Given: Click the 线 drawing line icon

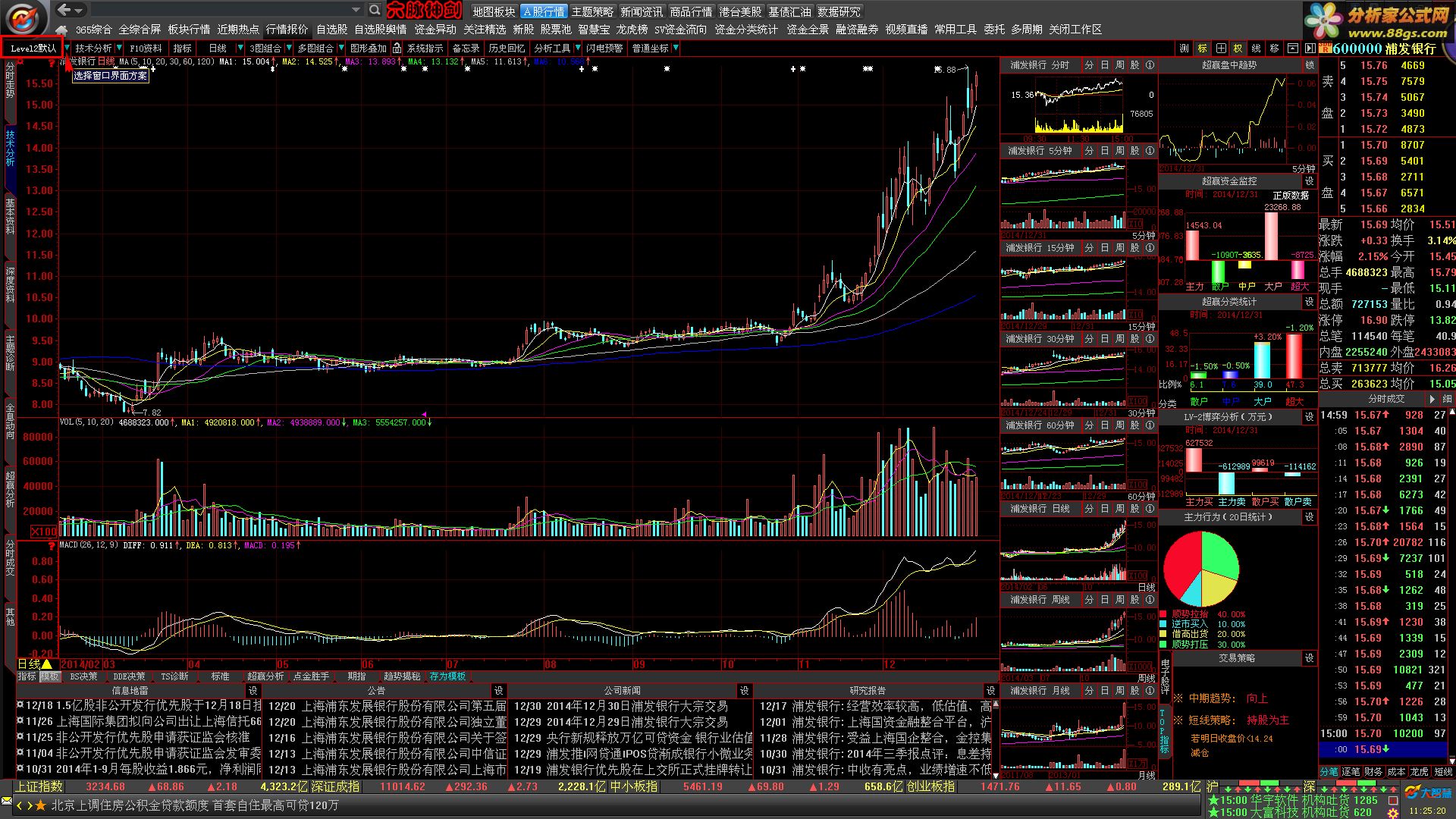Looking at the screenshot, I should pos(1257,48).
